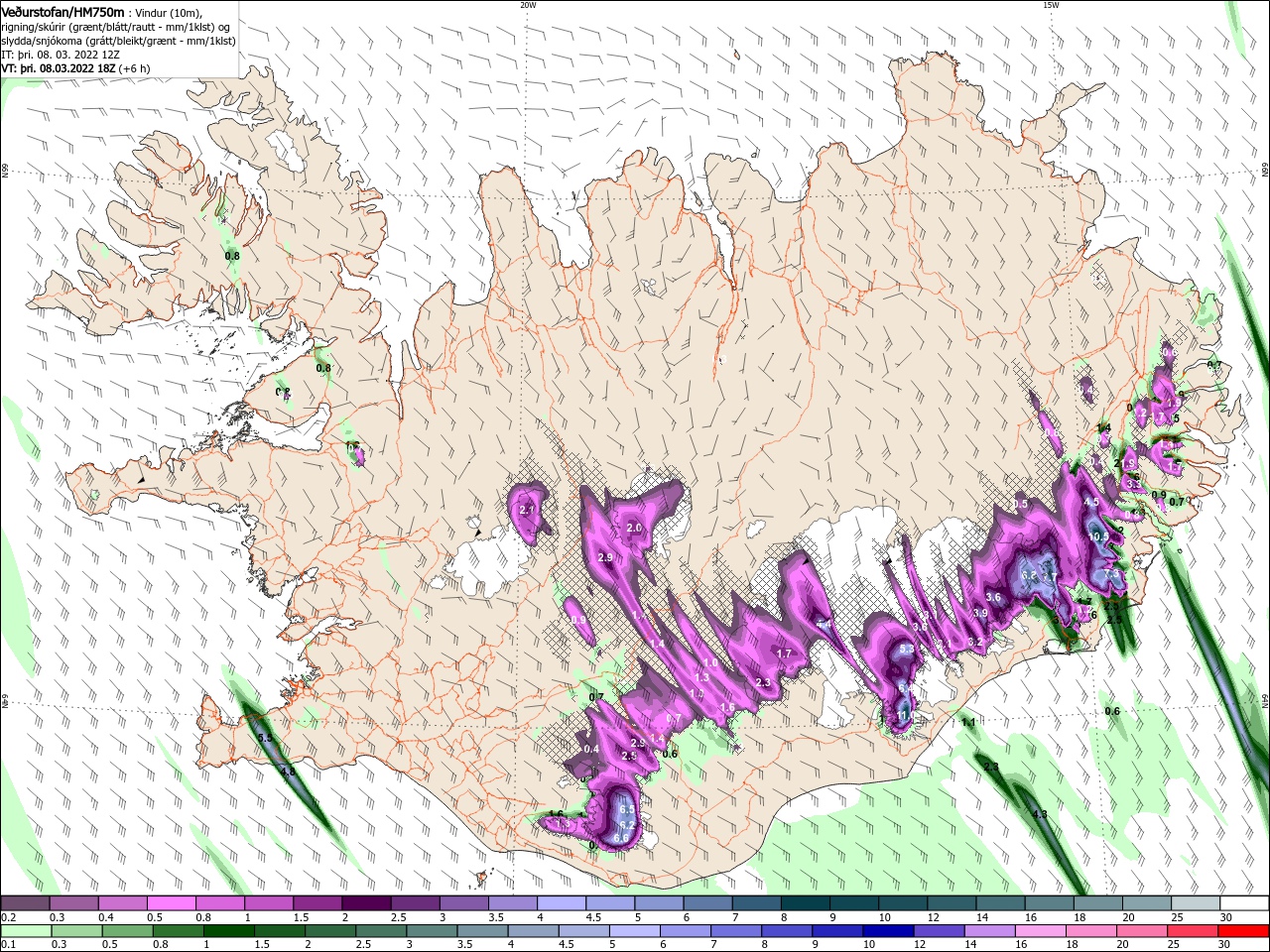Viewport: 1270px width, 952px height.
Task: Click the upper legend label 0.2
Action: (9, 917)
